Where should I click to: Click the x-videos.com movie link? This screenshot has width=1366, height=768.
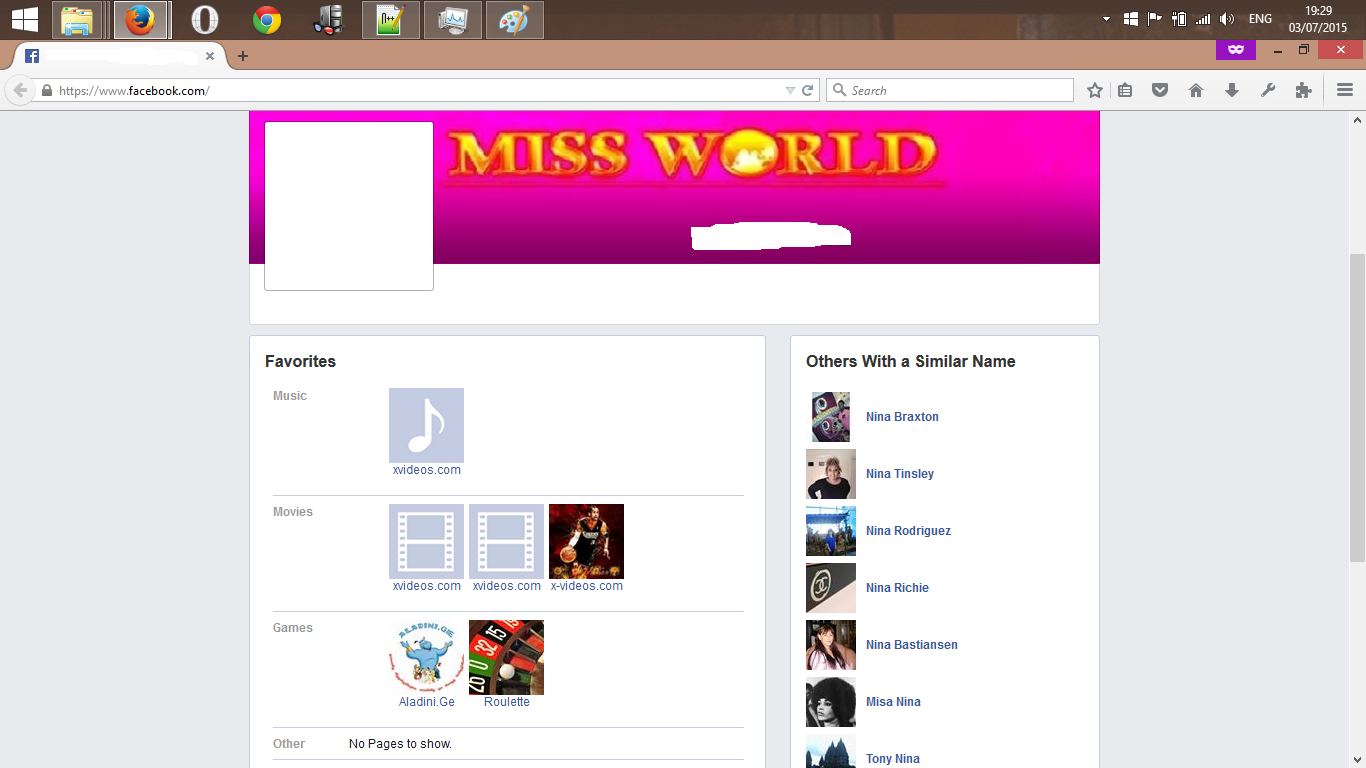pyautogui.click(x=587, y=586)
